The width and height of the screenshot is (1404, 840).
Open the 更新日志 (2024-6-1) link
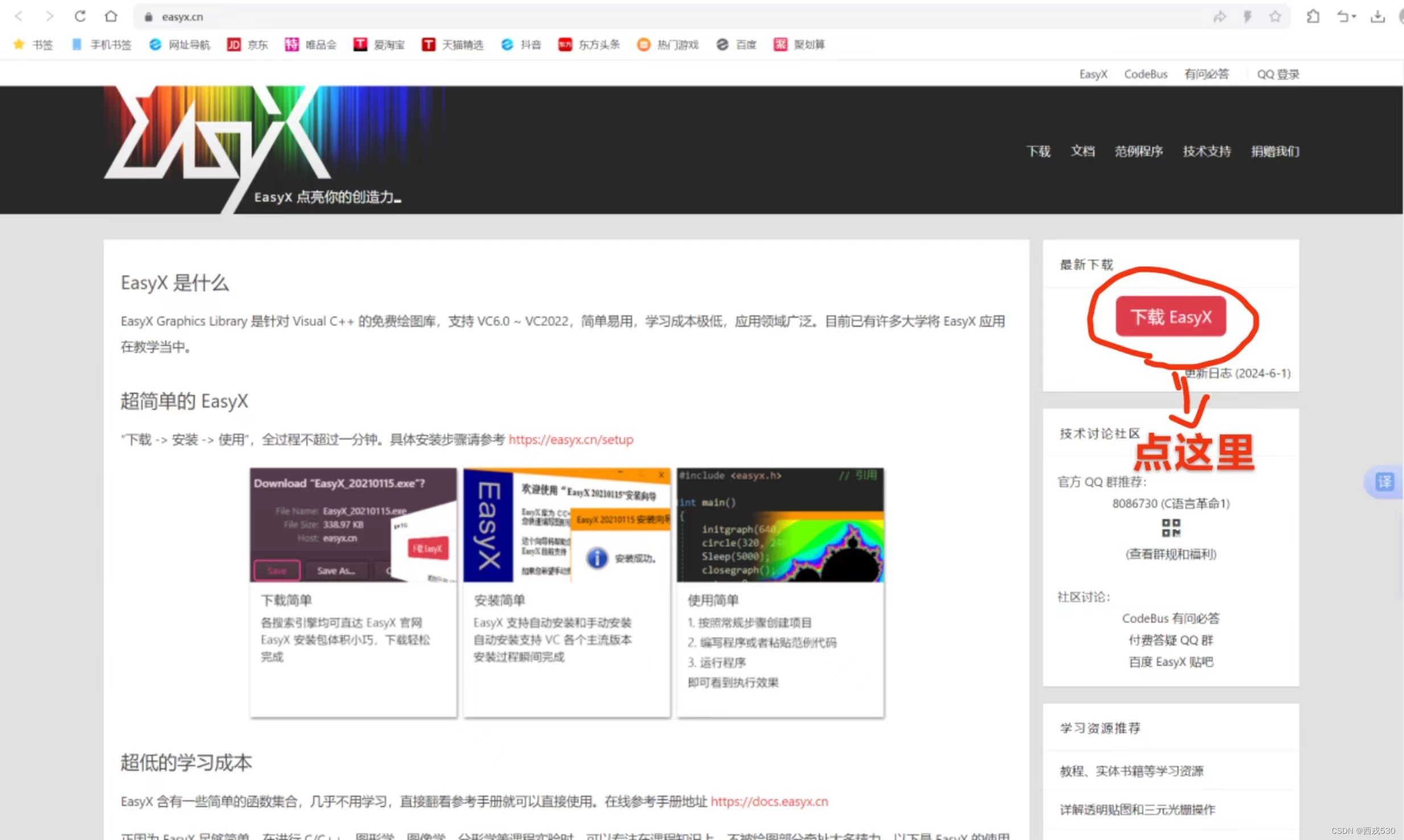click(1237, 373)
